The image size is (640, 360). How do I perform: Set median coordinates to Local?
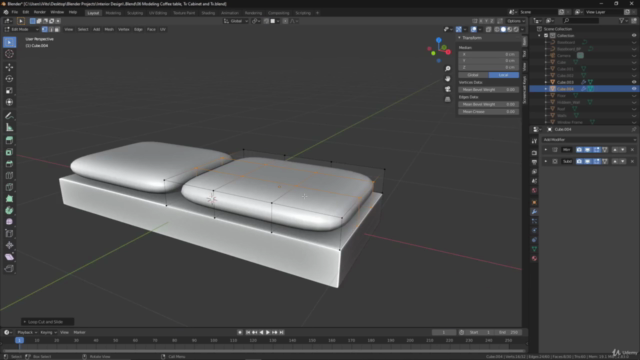point(504,75)
